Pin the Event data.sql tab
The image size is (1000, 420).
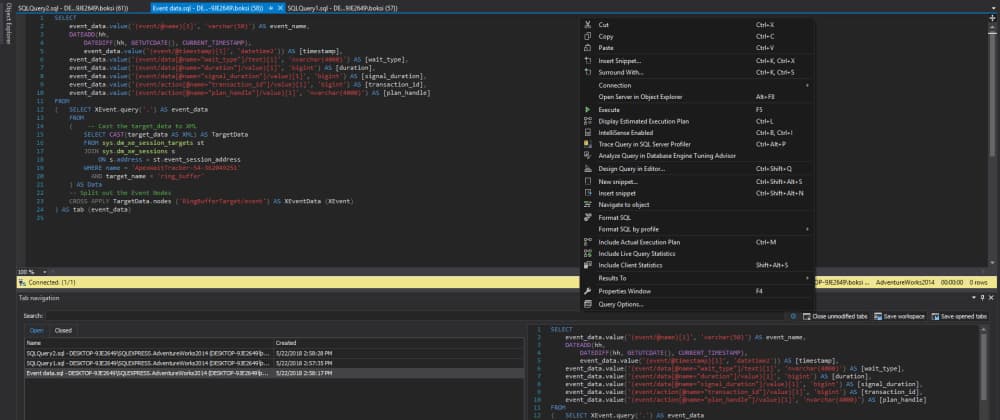(x=272, y=8)
